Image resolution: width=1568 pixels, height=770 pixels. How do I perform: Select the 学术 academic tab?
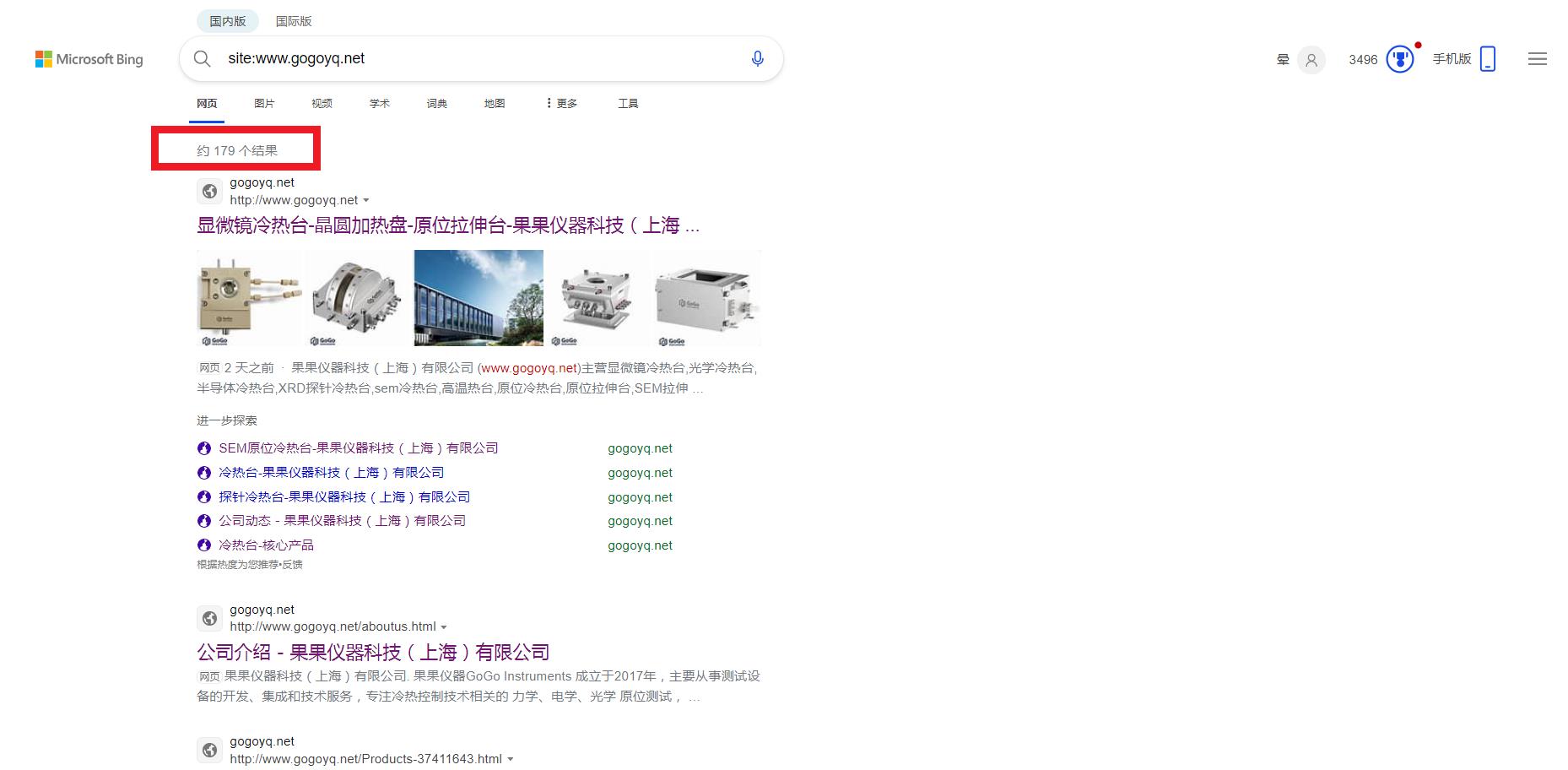pyautogui.click(x=380, y=103)
